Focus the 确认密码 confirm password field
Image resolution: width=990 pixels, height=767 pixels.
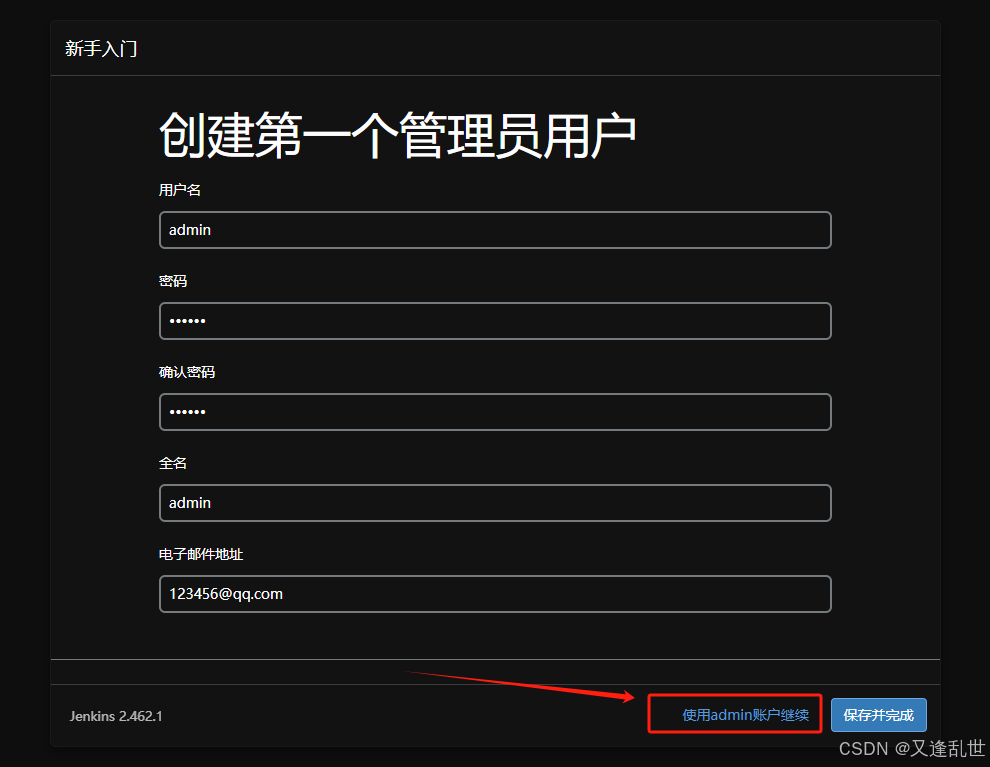click(x=495, y=412)
